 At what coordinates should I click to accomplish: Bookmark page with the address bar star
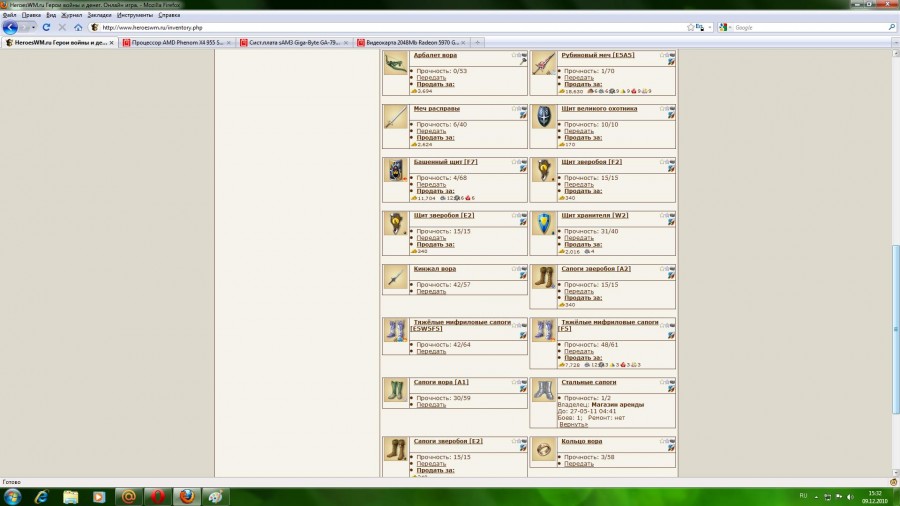pos(690,27)
